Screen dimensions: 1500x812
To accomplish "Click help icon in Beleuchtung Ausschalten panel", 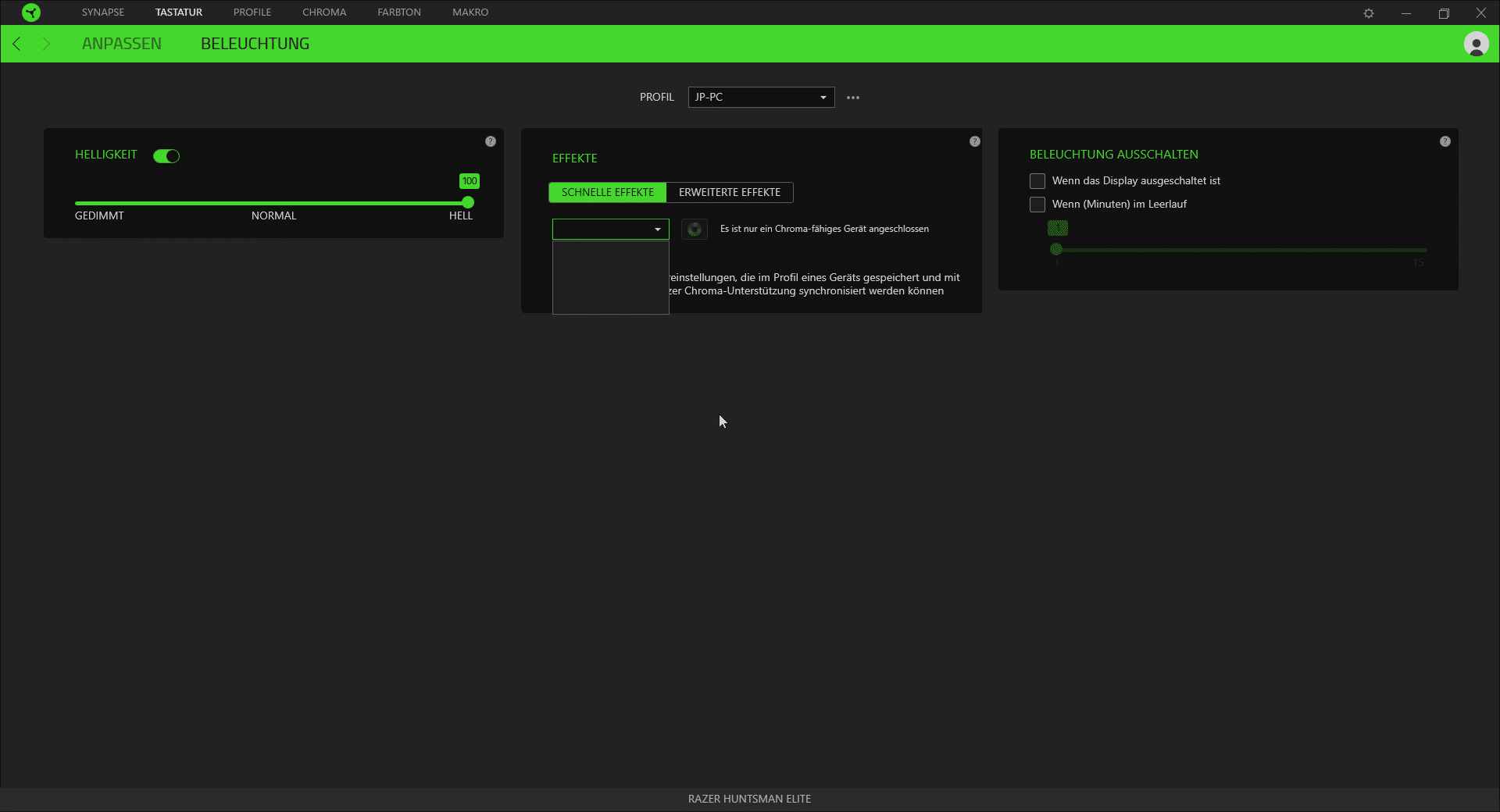I will pyautogui.click(x=1445, y=141).
